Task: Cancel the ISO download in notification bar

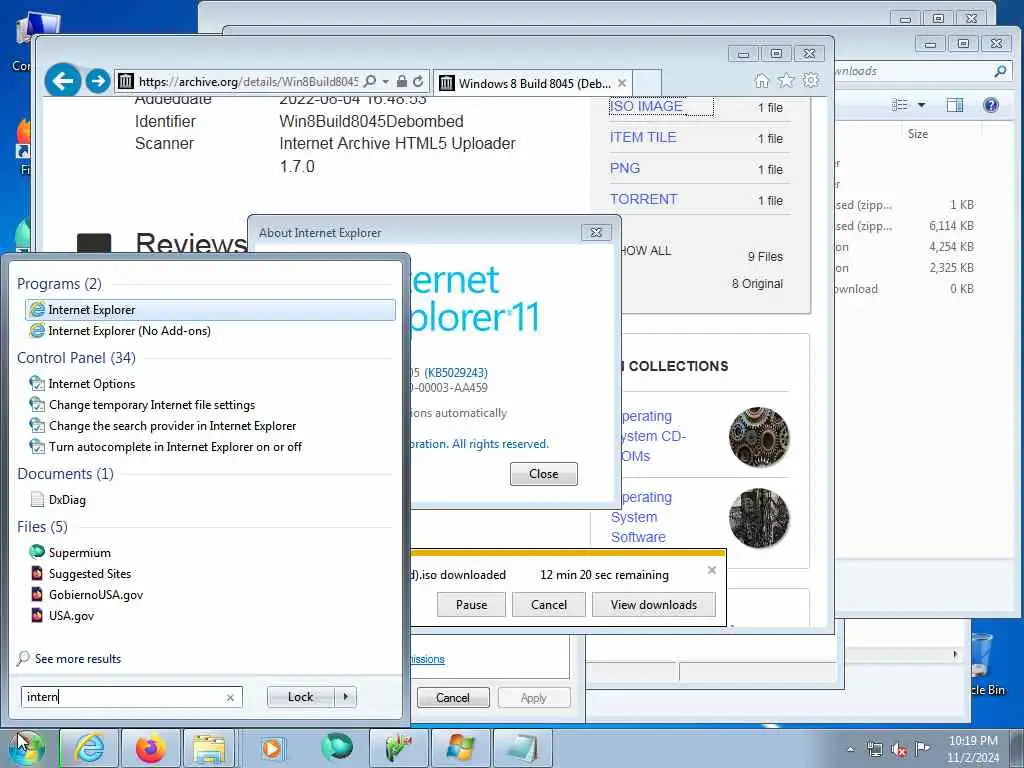Action: point(549,605)
